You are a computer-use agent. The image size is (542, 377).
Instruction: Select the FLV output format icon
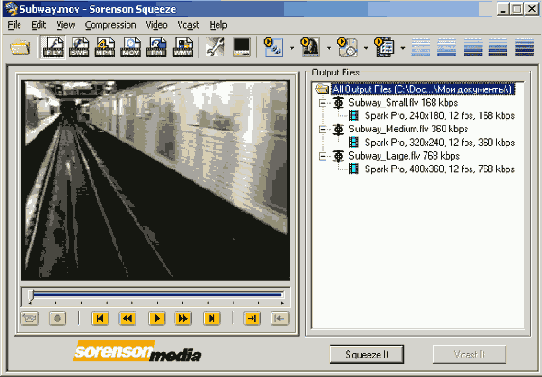53,47
